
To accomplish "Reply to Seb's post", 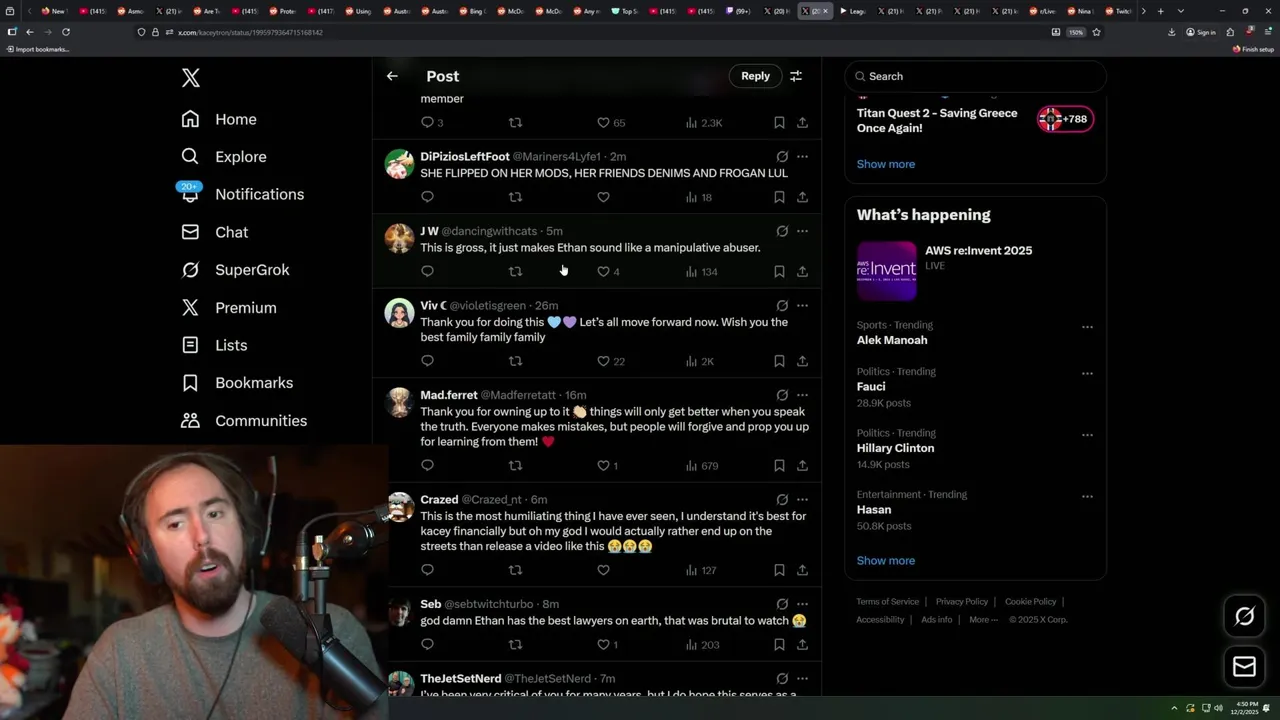I will pos(427,644).
